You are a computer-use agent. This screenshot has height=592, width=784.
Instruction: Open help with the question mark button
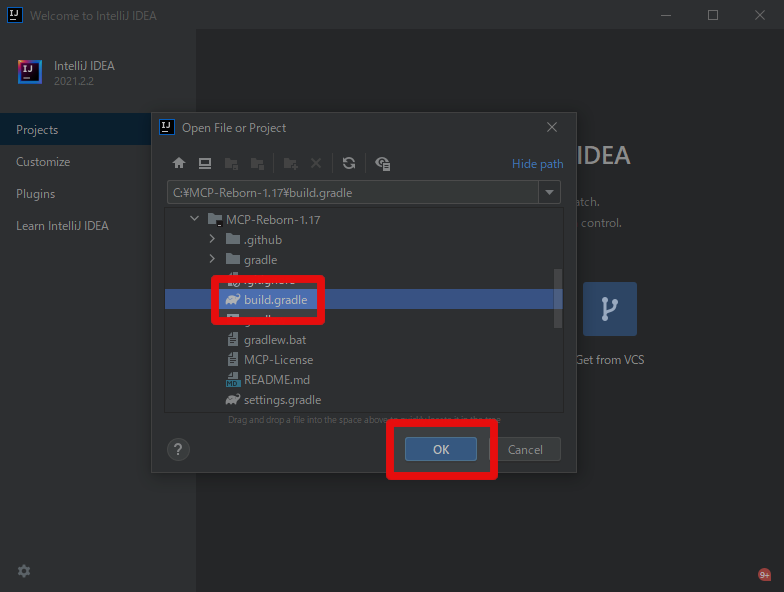178,449
